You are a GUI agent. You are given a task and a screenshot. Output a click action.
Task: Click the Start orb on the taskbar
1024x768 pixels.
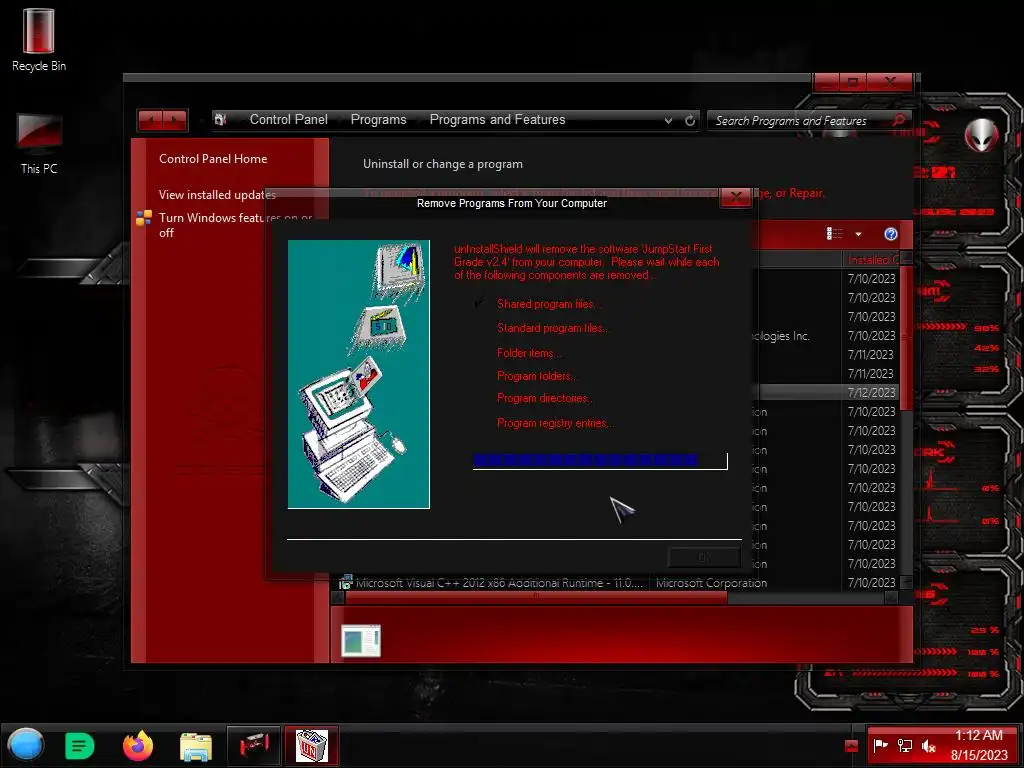tap(26, 745)
